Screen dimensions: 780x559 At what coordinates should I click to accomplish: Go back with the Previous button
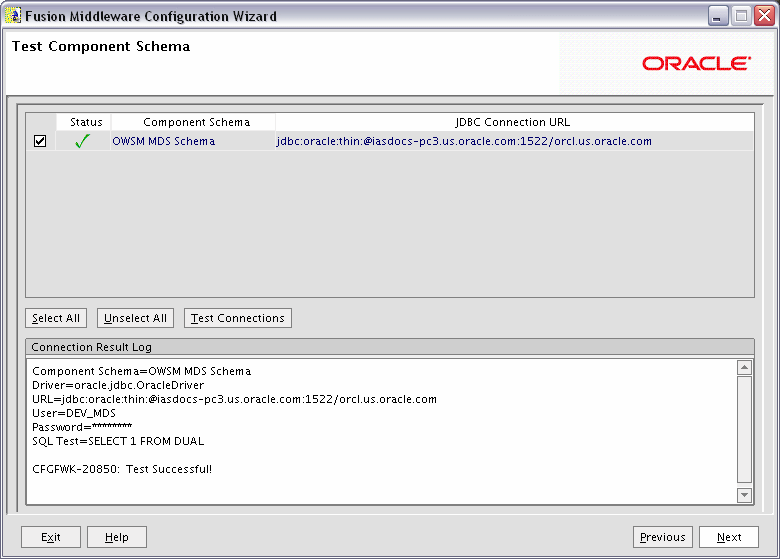coord(663,537)
